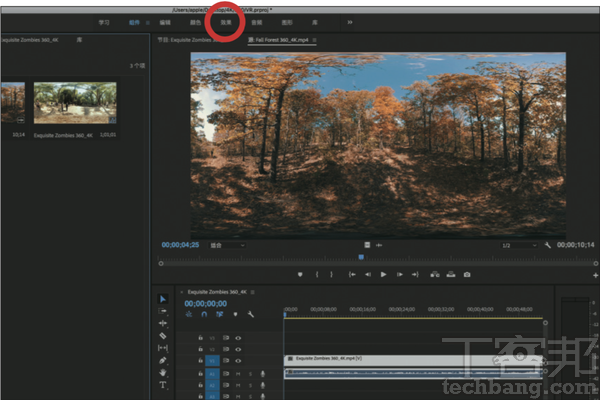Click Add Marker in source monitor
The height and width of the screenshot is (400, 600).
tap(300, 274)
